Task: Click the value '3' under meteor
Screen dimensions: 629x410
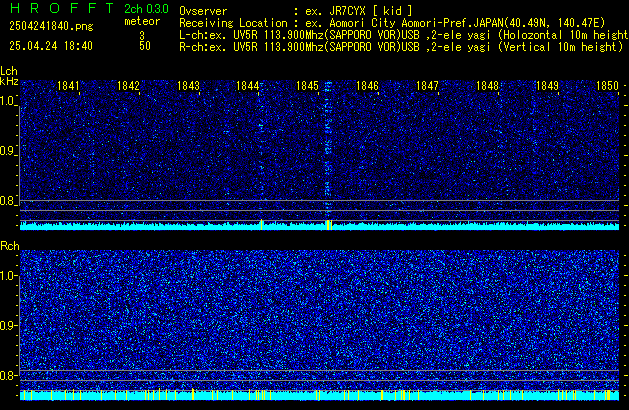Action: [x=142, y=35]
